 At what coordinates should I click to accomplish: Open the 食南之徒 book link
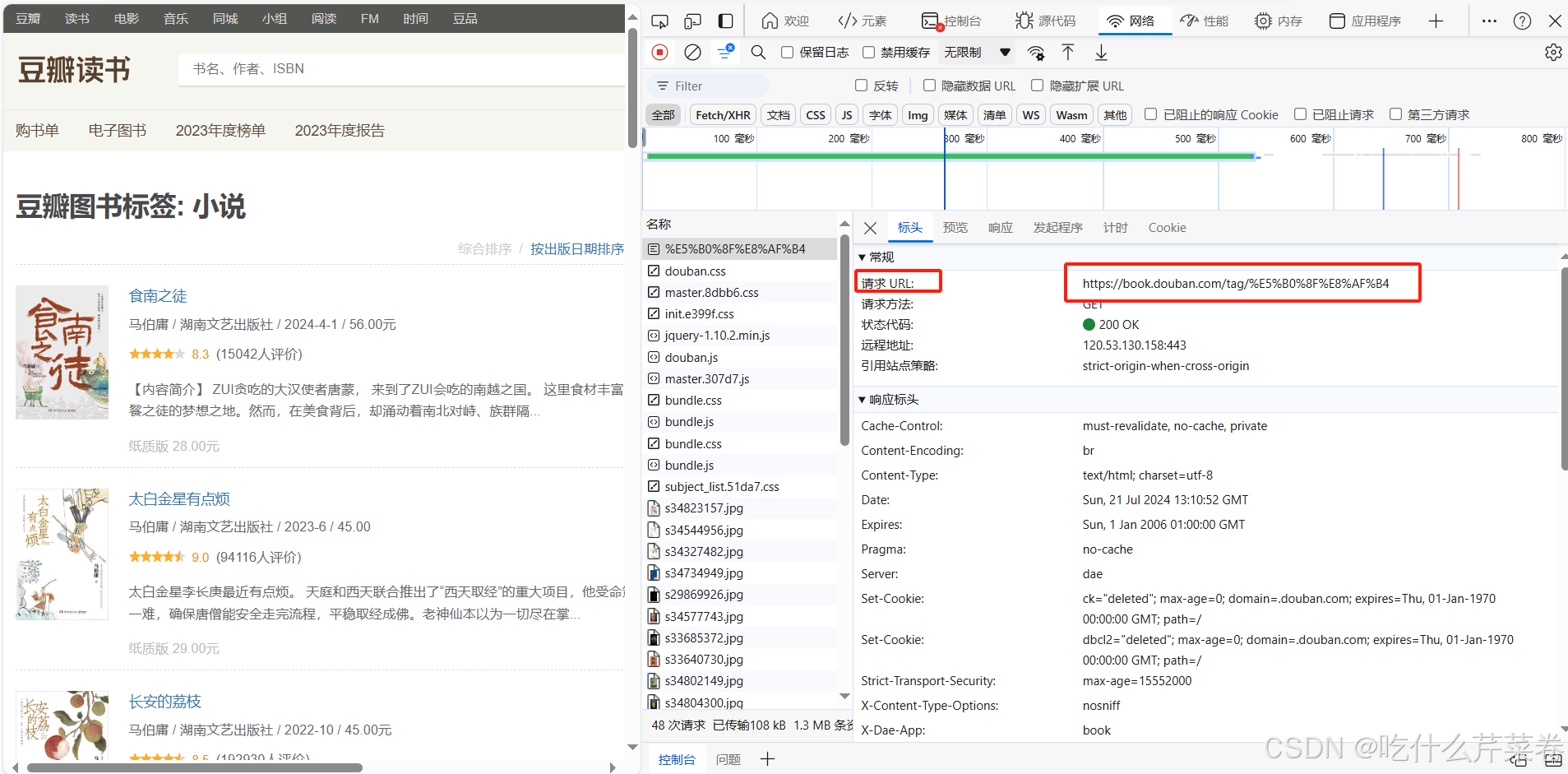[x=158, y=295]
